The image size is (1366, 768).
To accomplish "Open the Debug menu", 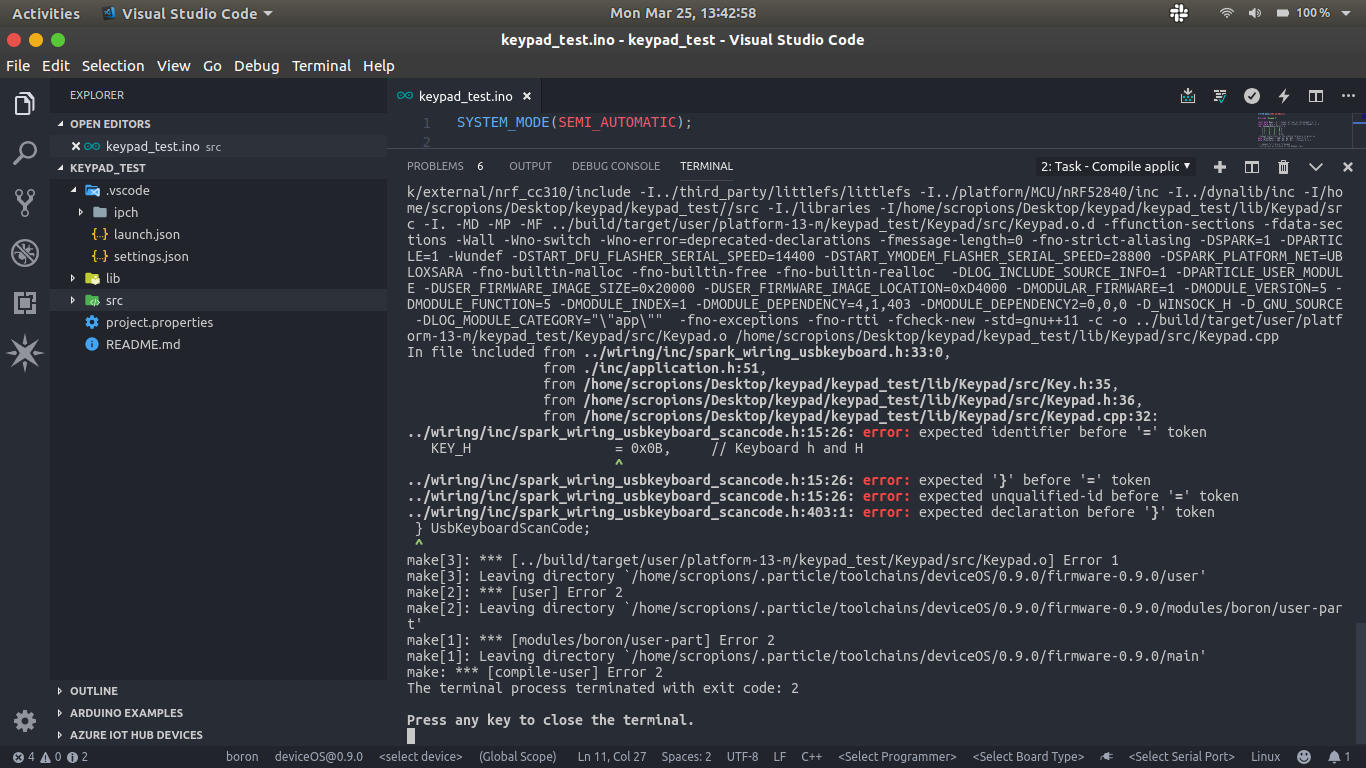I will pyautogui.click(x=257, y=66).
